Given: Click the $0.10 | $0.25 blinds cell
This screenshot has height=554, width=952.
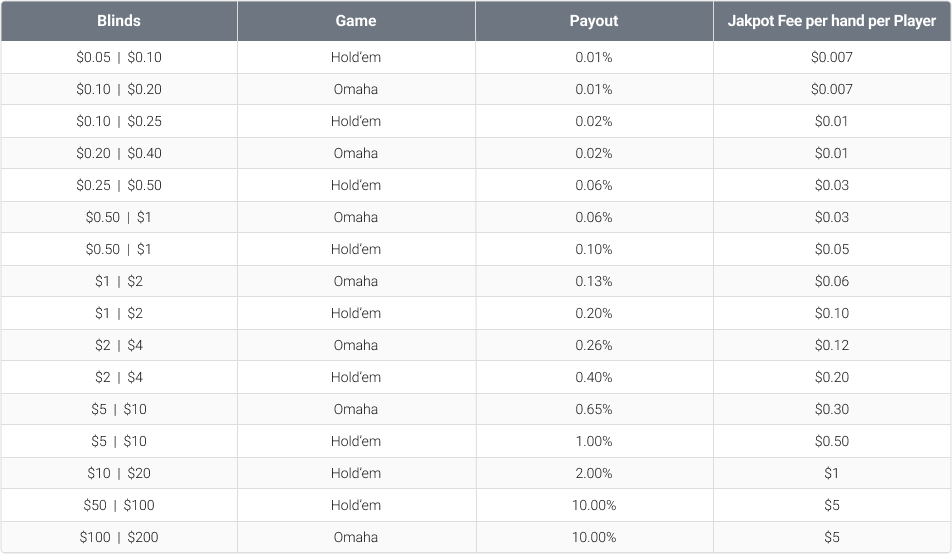Looking at the screenshot, I should (119, 121).
